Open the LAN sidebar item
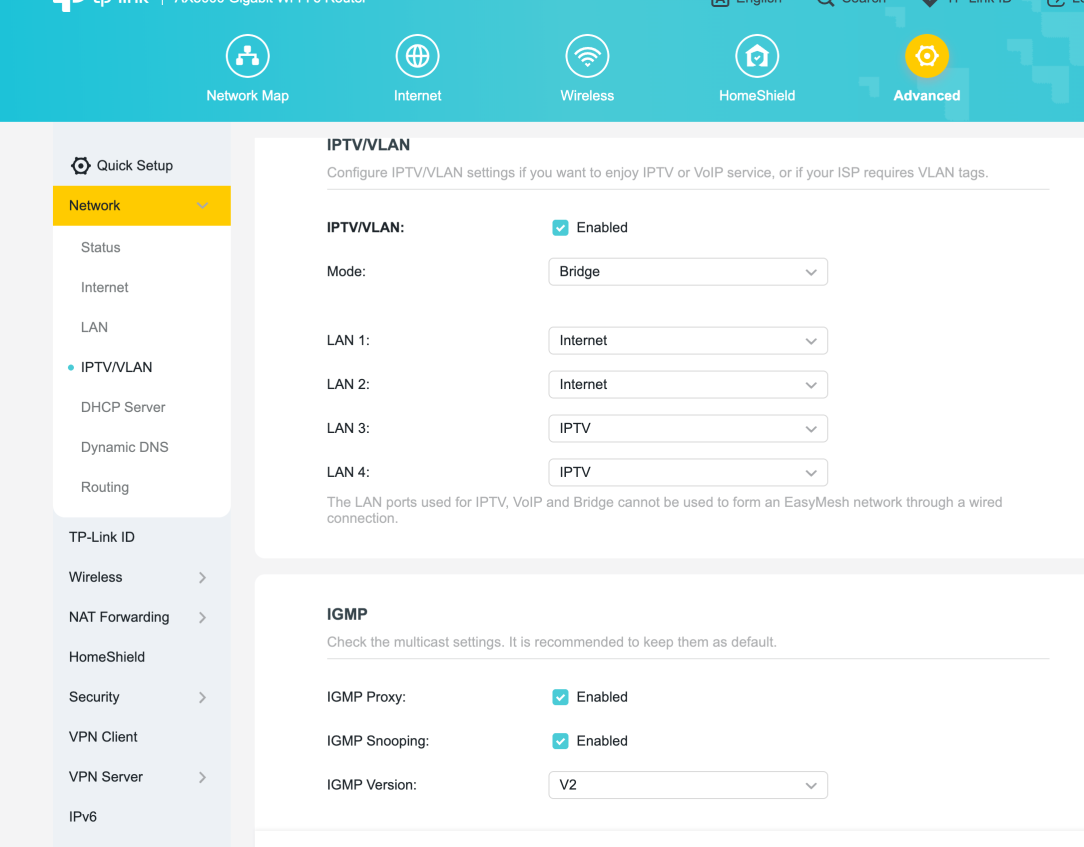The height and width of the screenshot is (847, 1084). (94, 327)
